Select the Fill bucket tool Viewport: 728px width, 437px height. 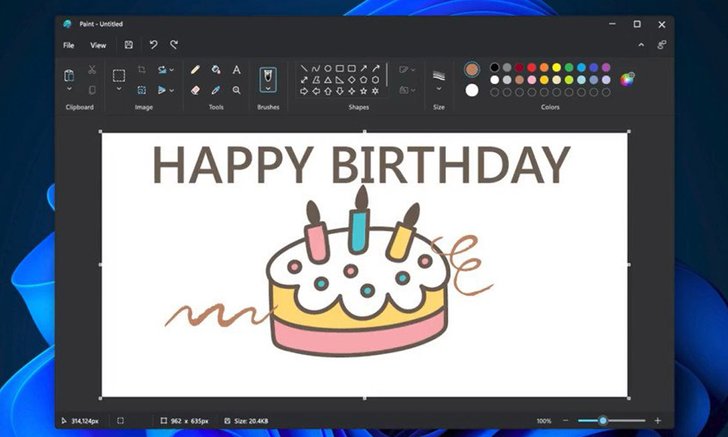216,70
